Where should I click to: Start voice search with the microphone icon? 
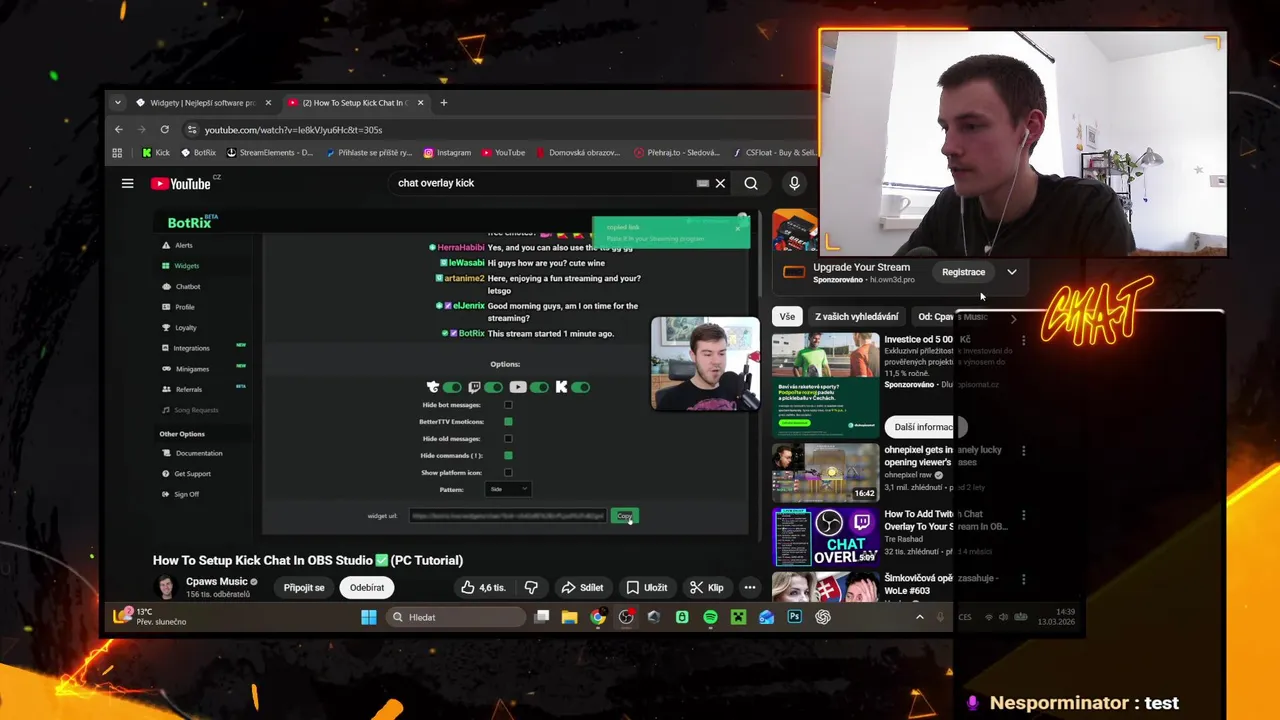(x=794, y=183)
